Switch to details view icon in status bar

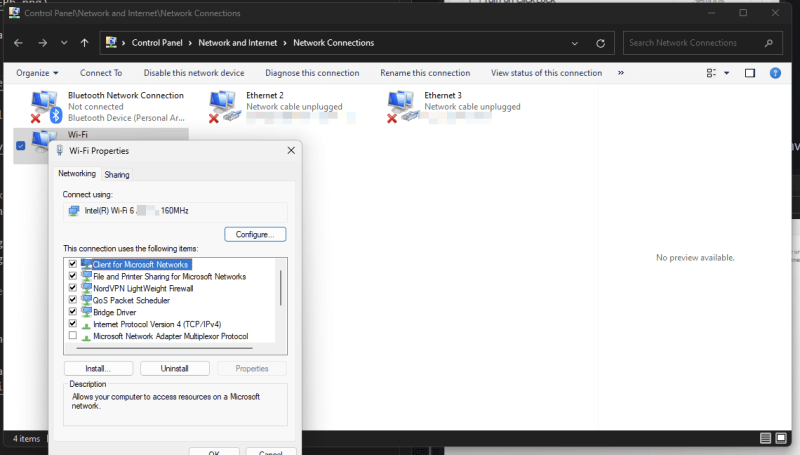(x=765, y=438)
